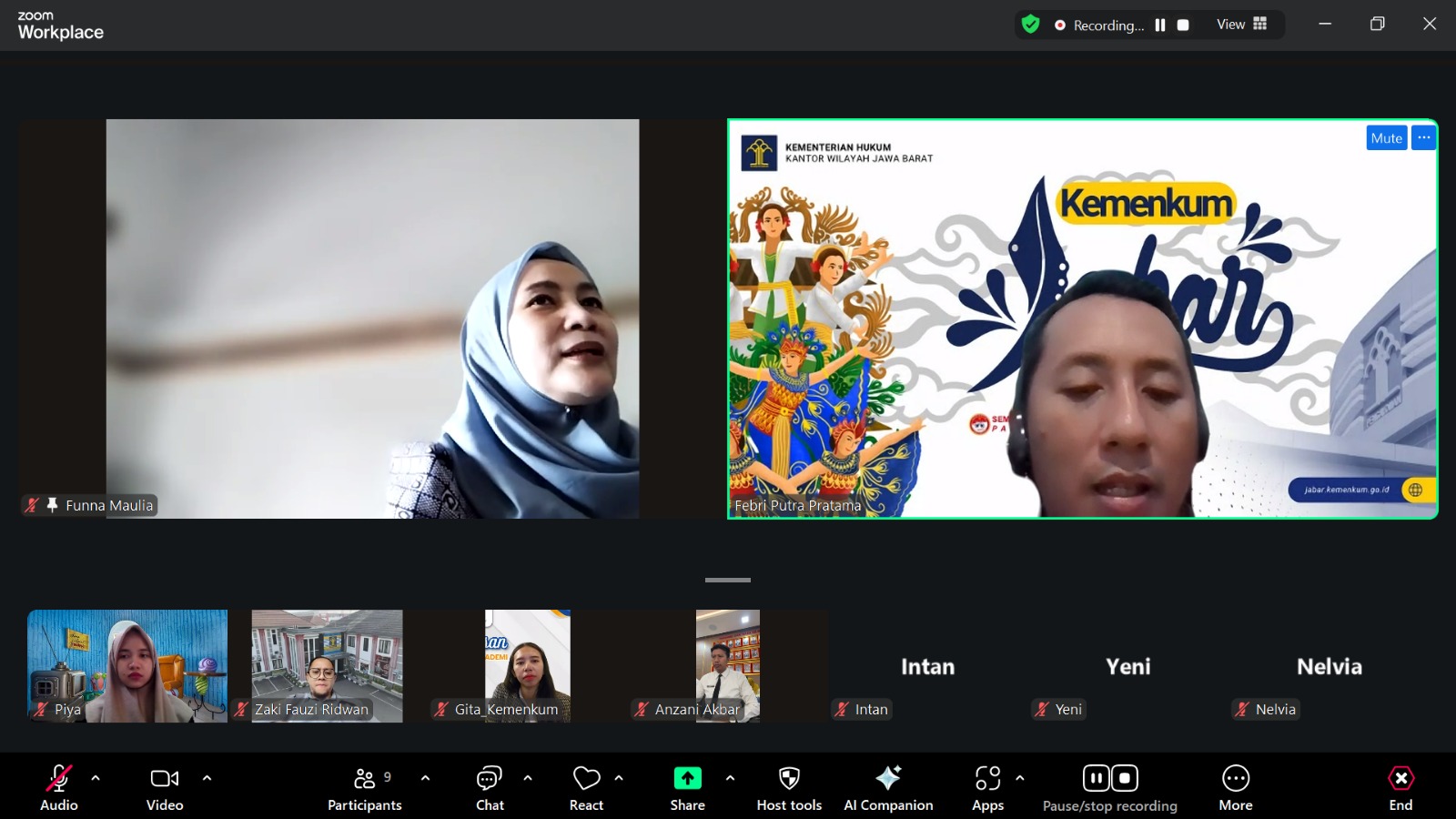Select Piya's video thumbnail
The width and height of the screenshot is (1456, 819).
click(x=127, y=665)
